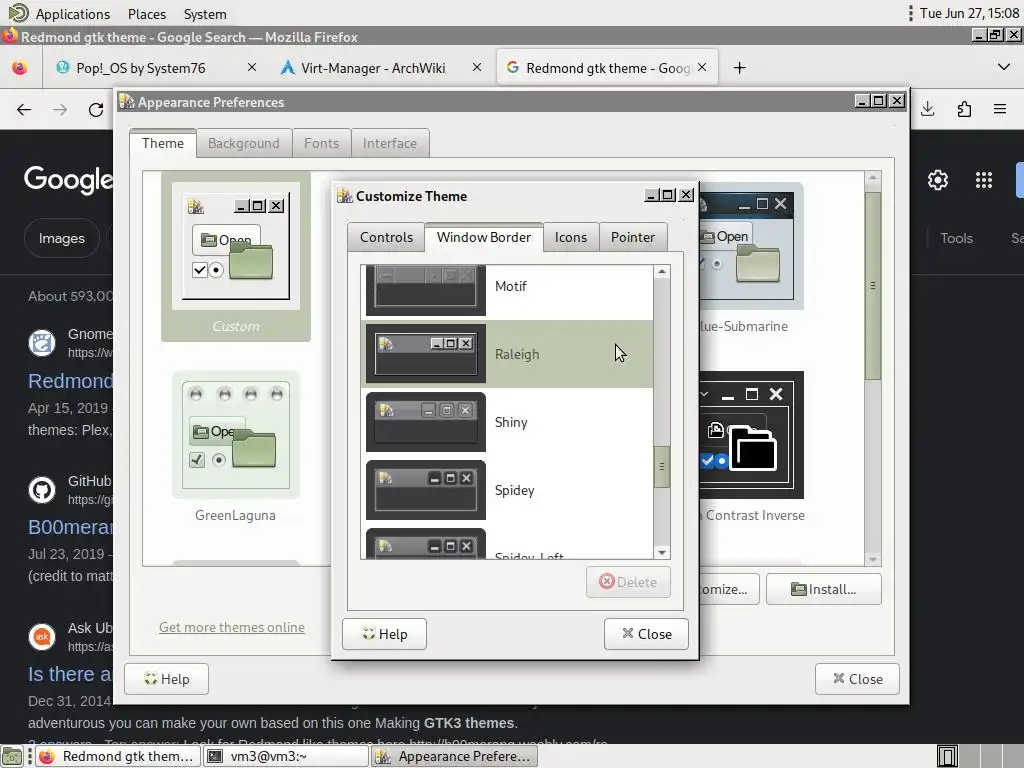Open the System menu
Image resolution: width=1024 pixels, height=768 pixels.
[204, 14]
